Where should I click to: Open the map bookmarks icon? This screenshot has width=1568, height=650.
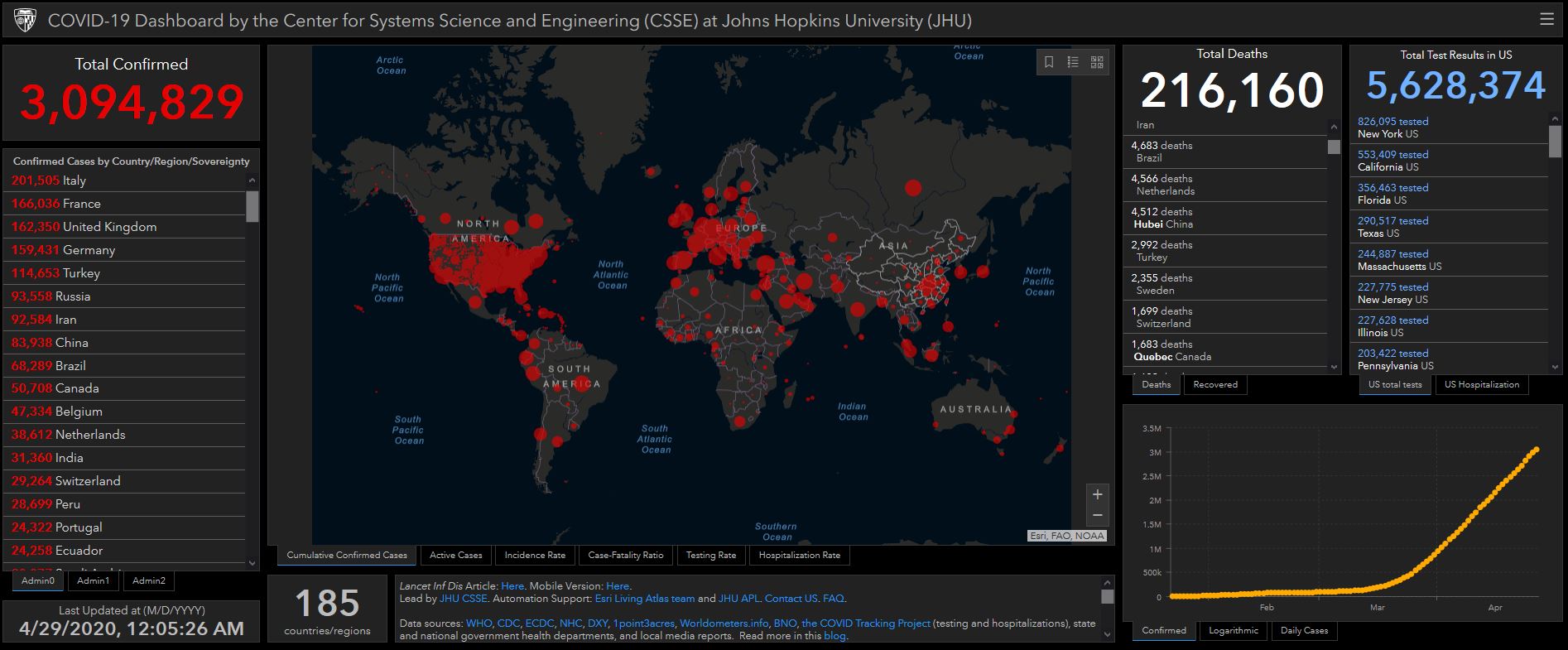pos(1049,62)
